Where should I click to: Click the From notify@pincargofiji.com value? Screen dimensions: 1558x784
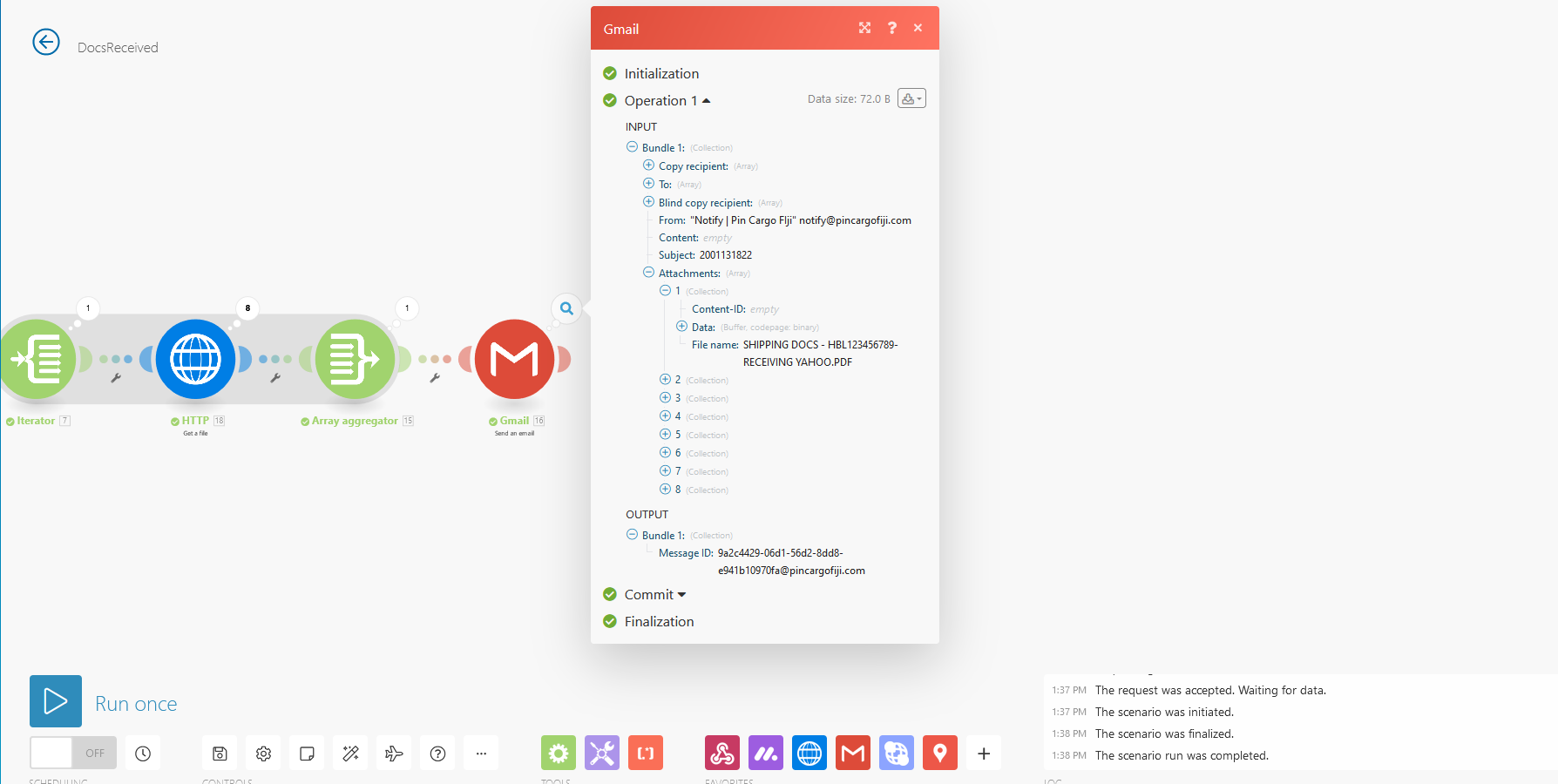[x=800, y=220]
